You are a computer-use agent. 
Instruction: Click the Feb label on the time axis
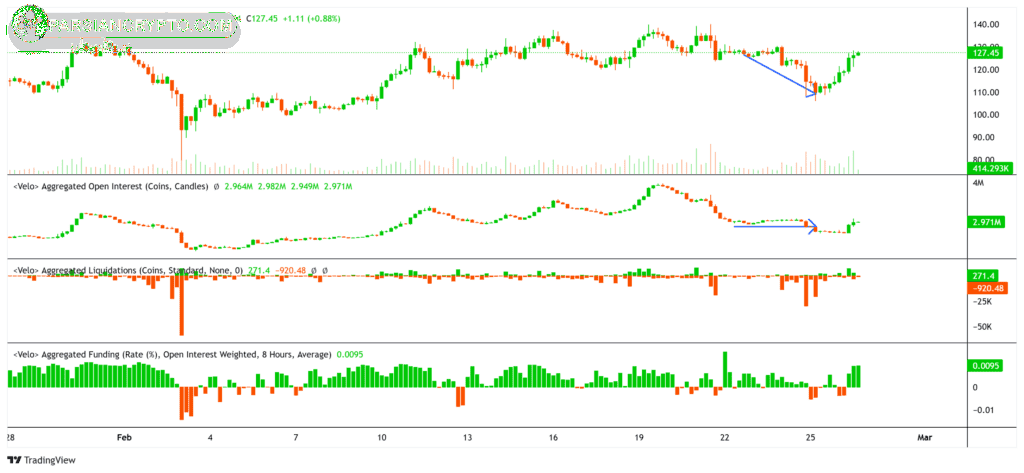click(x=124, y=438)
